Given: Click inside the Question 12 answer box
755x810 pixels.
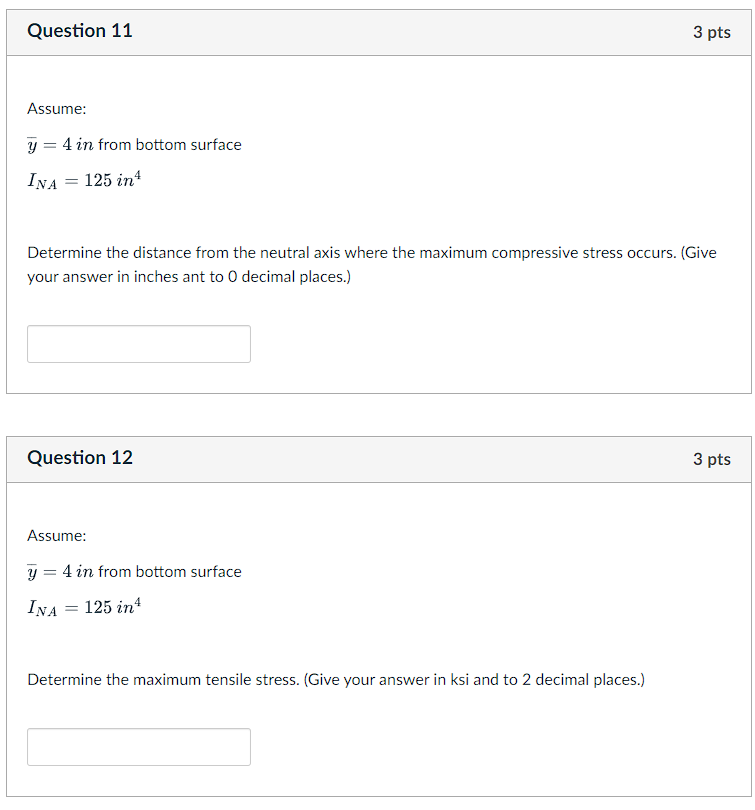Looking at the screenshot, I should click(138, 746).
